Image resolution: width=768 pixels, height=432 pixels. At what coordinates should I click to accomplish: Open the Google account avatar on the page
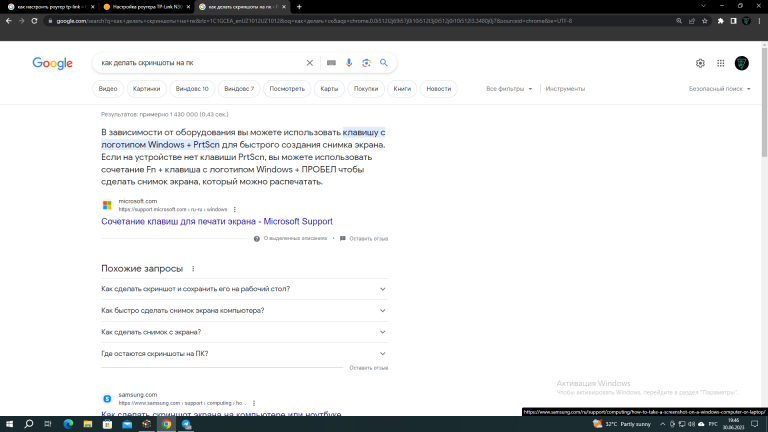pyautogui.click(x=742, y=63)
